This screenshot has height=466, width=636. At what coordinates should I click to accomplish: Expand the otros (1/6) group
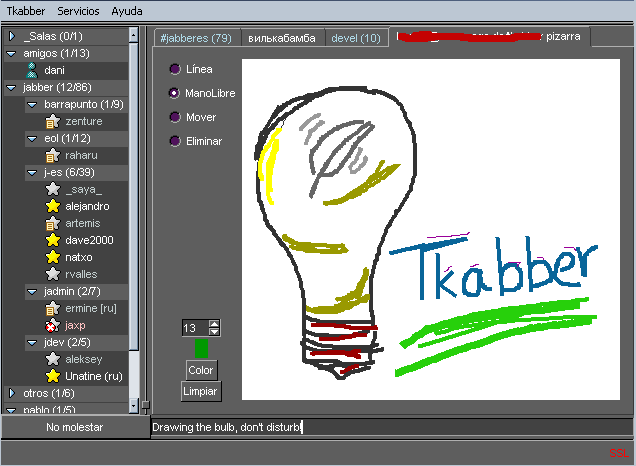pyautogui.click(x=12, y=393)
